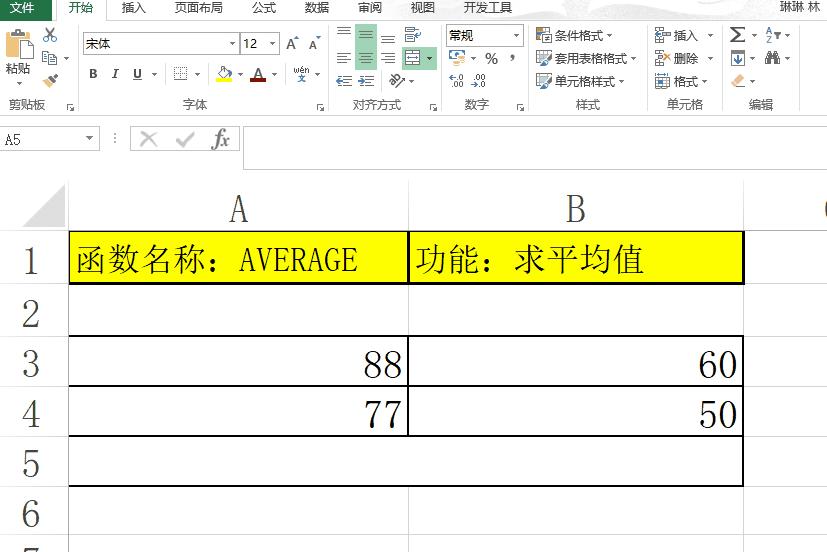Click the Clear eraser icon
The width and height of the screenshot is (827, 552).
738,81
